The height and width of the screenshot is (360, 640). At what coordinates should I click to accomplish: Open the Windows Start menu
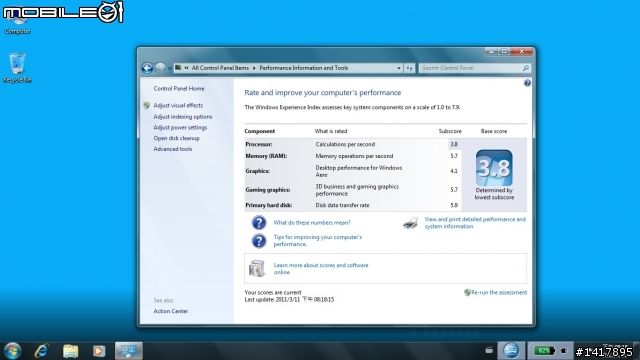pos(12,351)
